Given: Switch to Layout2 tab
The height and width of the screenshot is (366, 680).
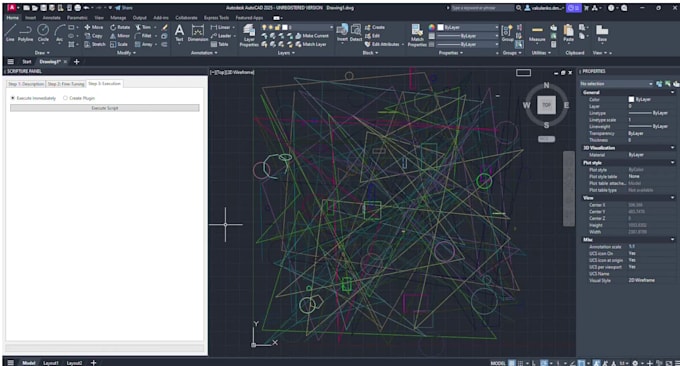Looking at the screenshot, I should coord(74,363).
